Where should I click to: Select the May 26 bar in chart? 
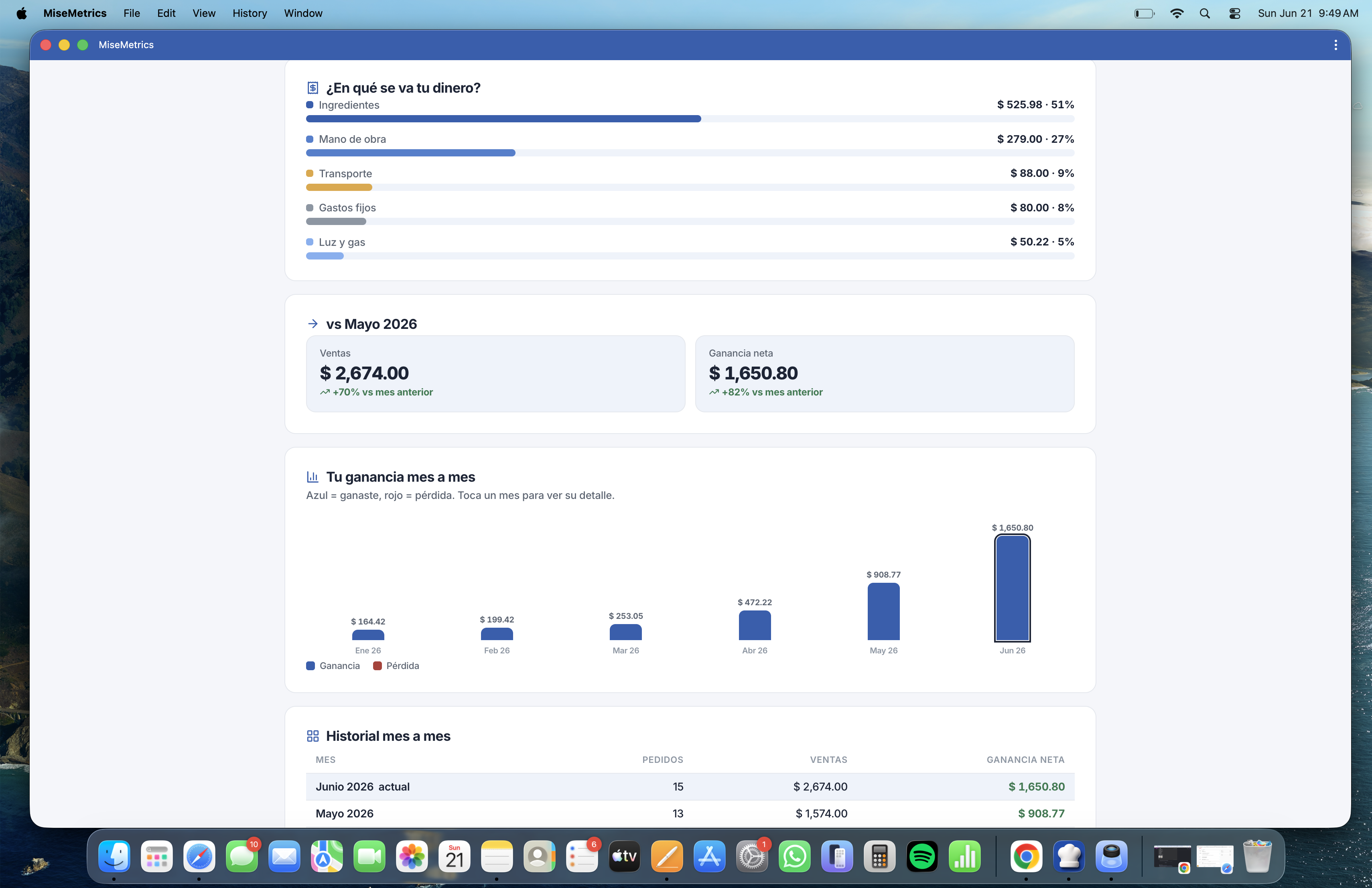(x=883, y=611)
